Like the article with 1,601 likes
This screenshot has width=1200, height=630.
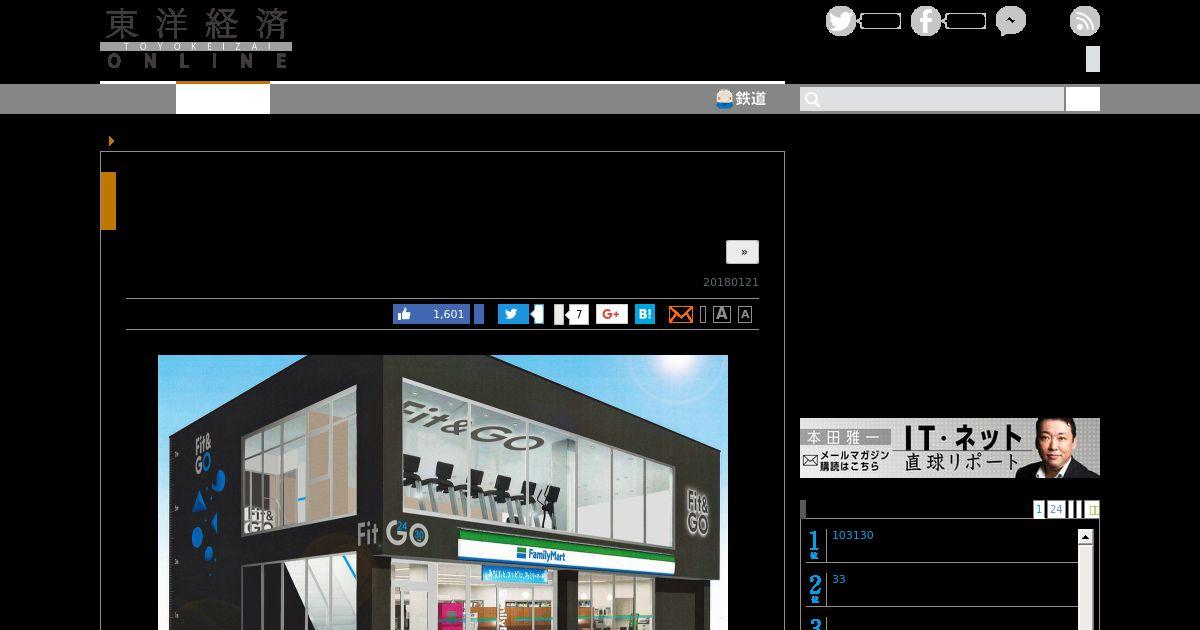click(431, 314)
